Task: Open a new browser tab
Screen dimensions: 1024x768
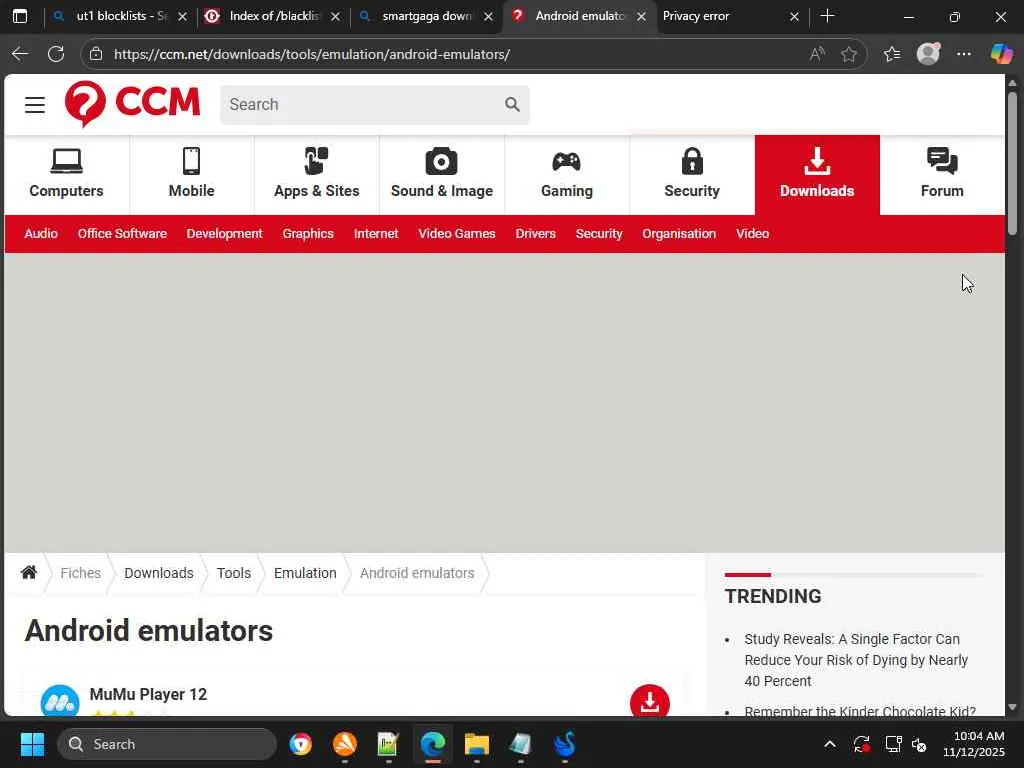Action: (x=827, y=16)
